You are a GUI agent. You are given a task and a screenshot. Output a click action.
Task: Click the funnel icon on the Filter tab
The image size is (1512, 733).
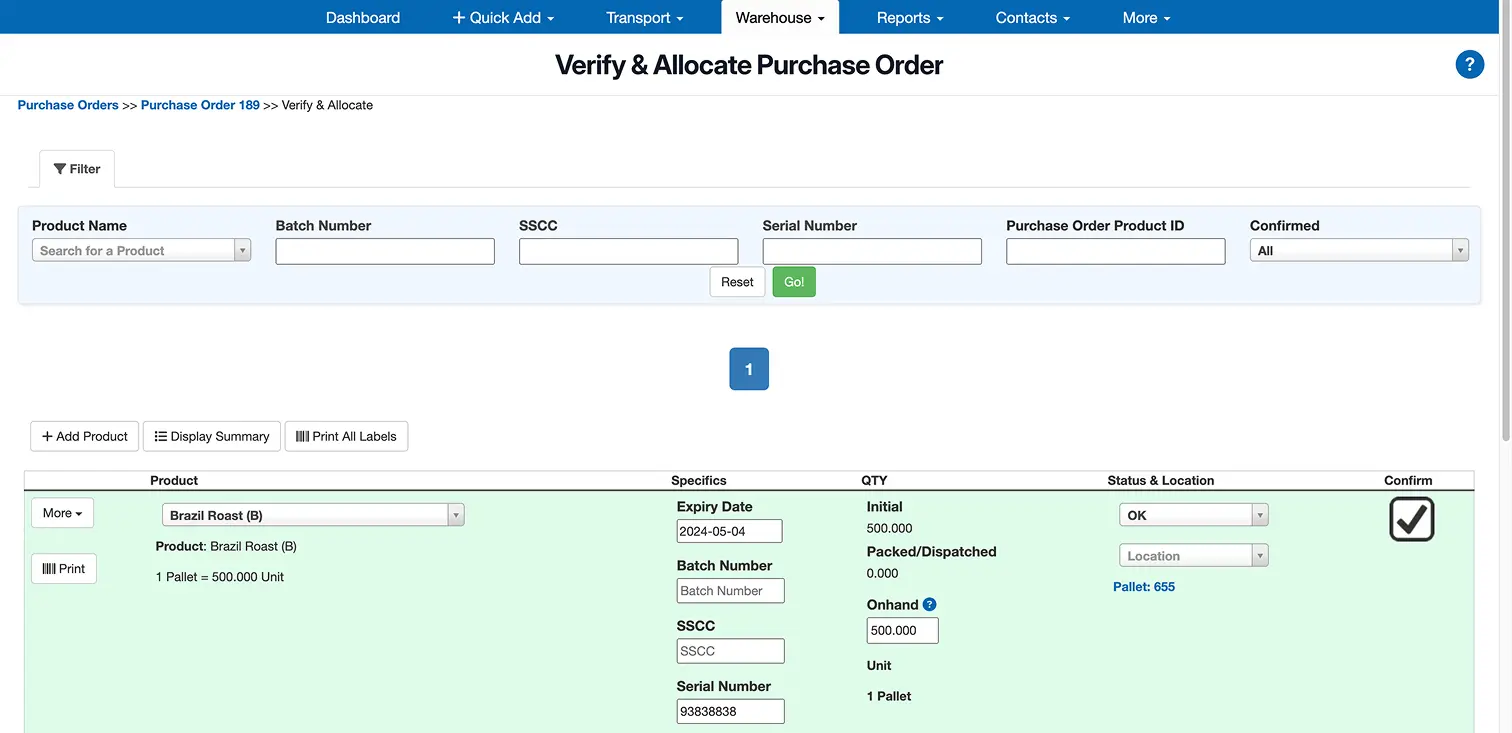tap(60, 168)
